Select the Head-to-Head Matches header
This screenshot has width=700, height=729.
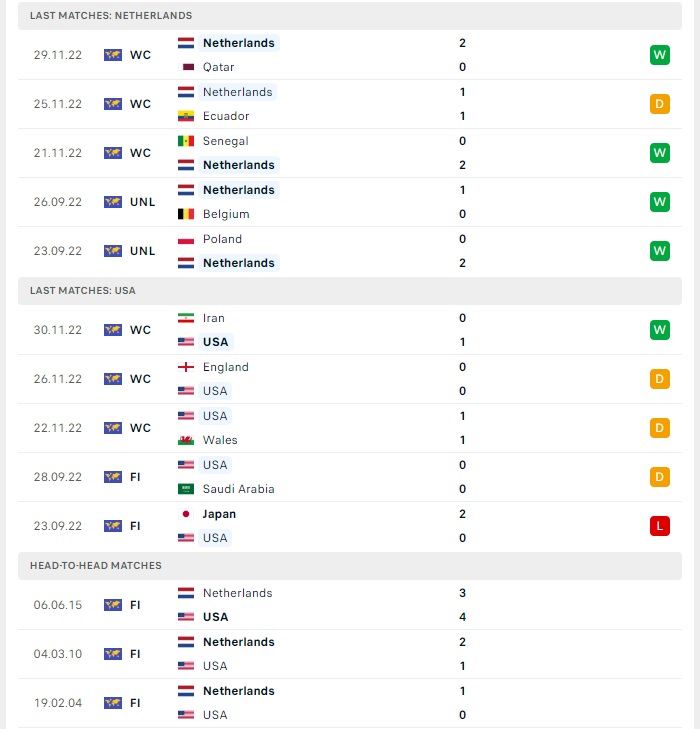350,565
